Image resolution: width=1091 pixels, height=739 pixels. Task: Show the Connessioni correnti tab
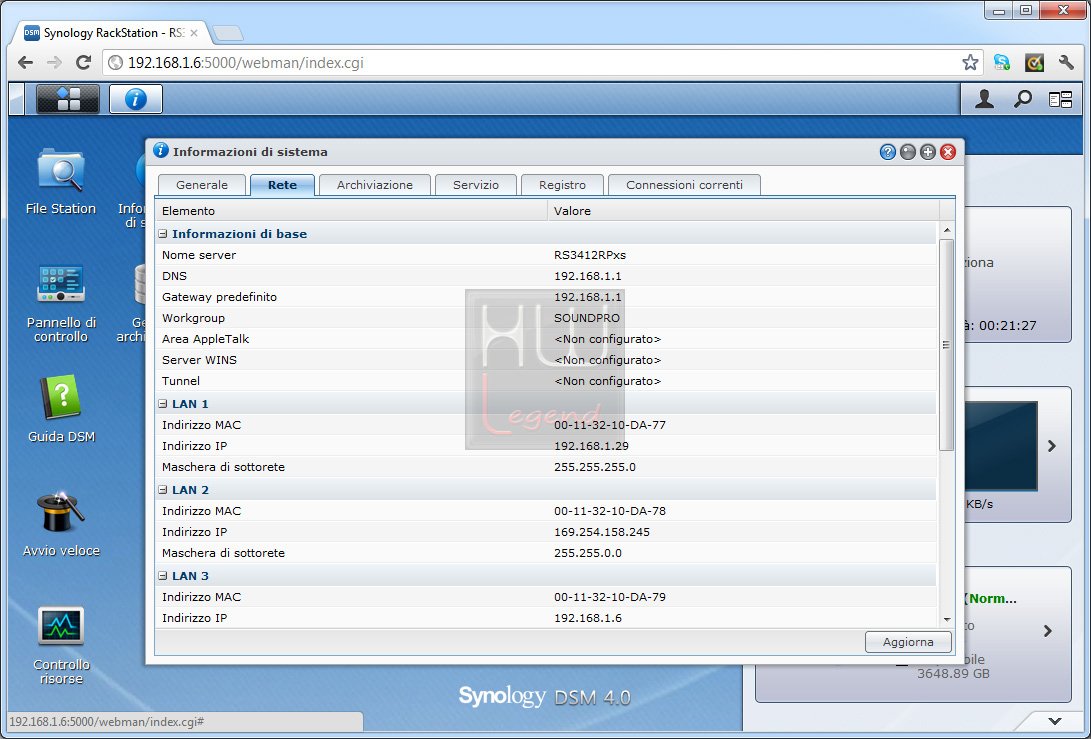[x=685, y=185]
